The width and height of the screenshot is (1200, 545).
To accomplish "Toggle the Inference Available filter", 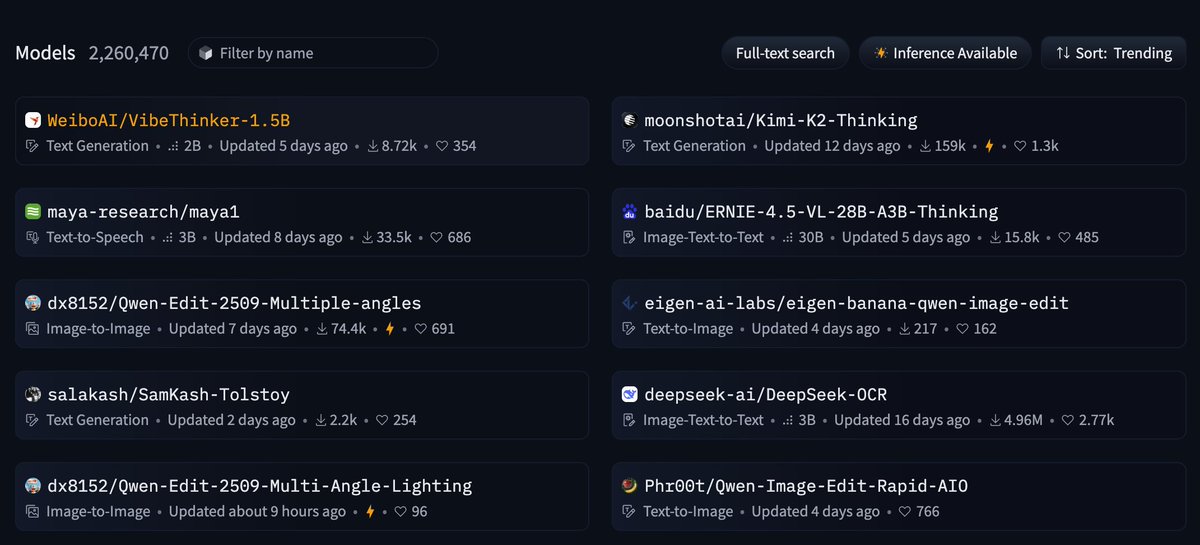I will point(945,53).
